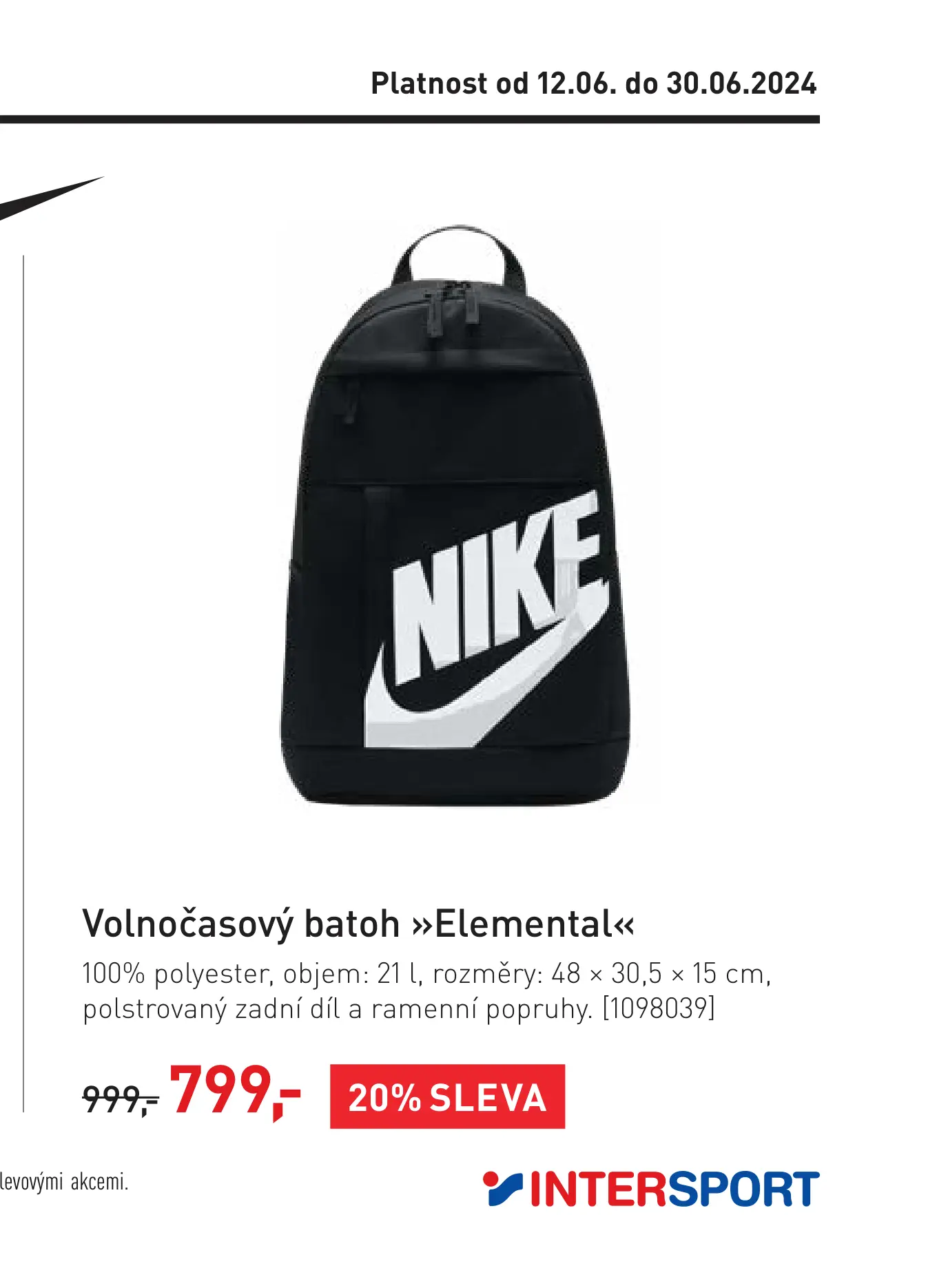Click the 100% polyester description line
The width and height of the screenshot is (937, 1288).
[x=426, y=974]
